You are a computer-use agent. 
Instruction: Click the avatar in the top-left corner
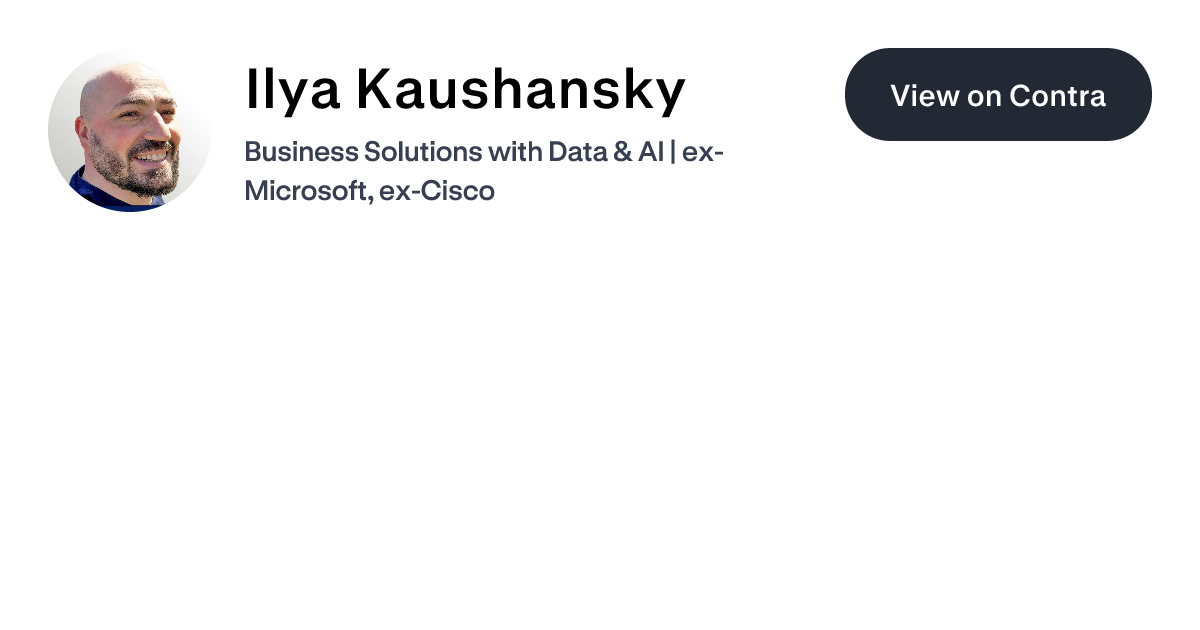click(x=130, y=130)
